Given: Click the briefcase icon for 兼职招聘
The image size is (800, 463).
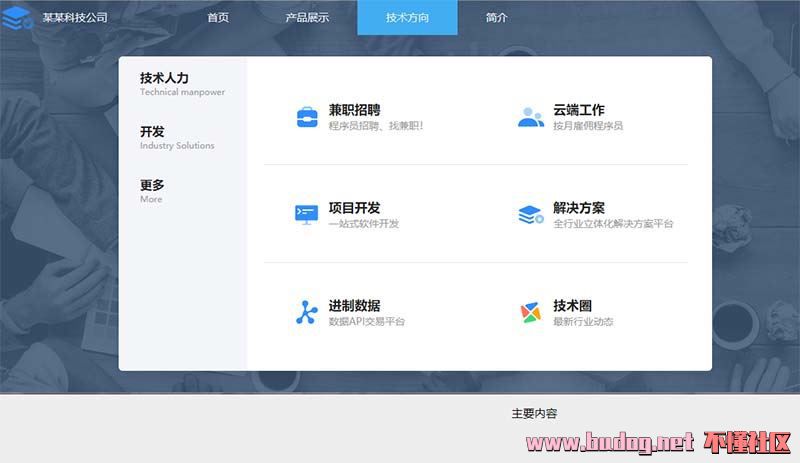Looking at the screenshot, I should [307, 117].
